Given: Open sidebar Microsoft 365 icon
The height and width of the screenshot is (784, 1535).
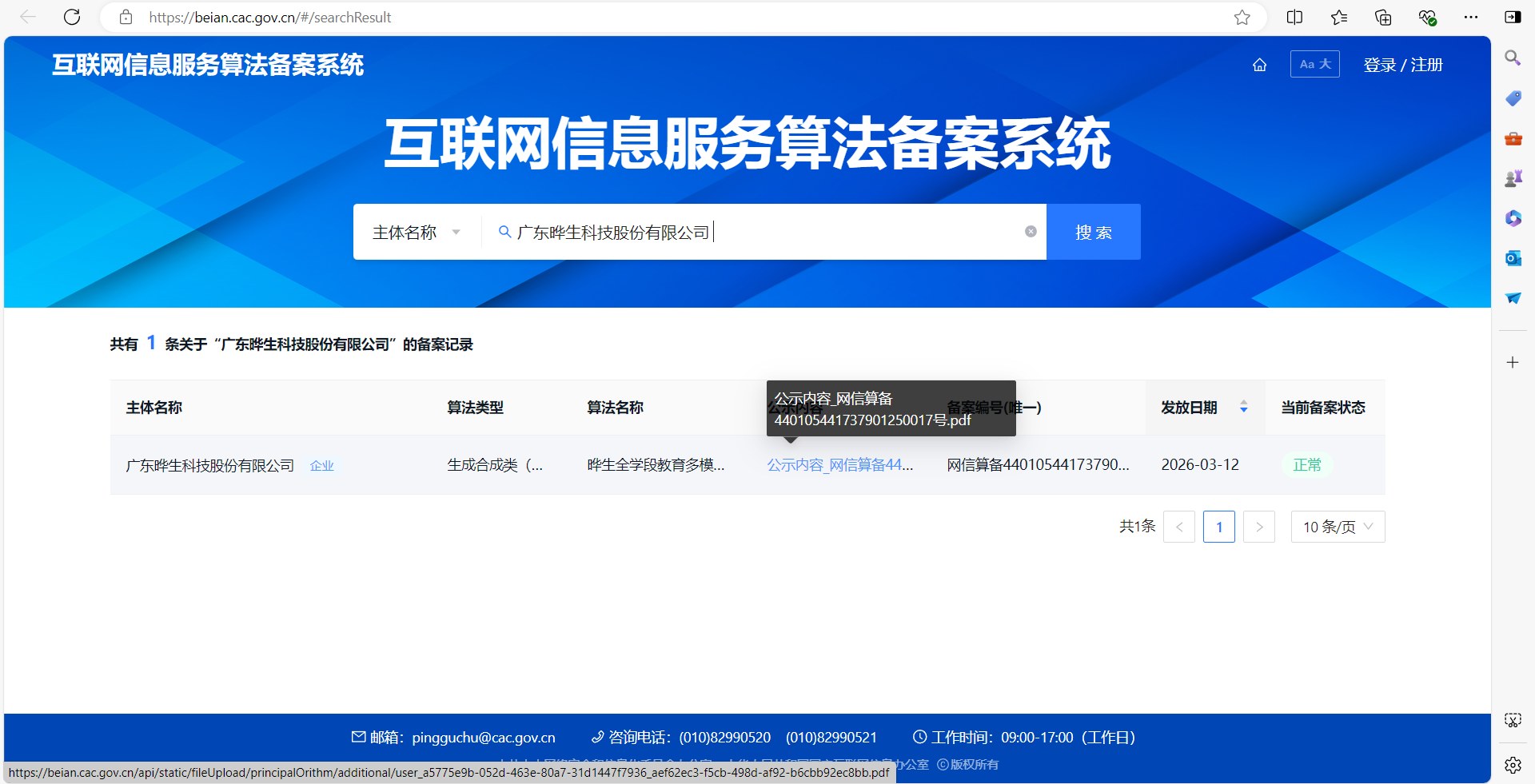Looking at the screenshot, I should click(x=1513, y=218).
